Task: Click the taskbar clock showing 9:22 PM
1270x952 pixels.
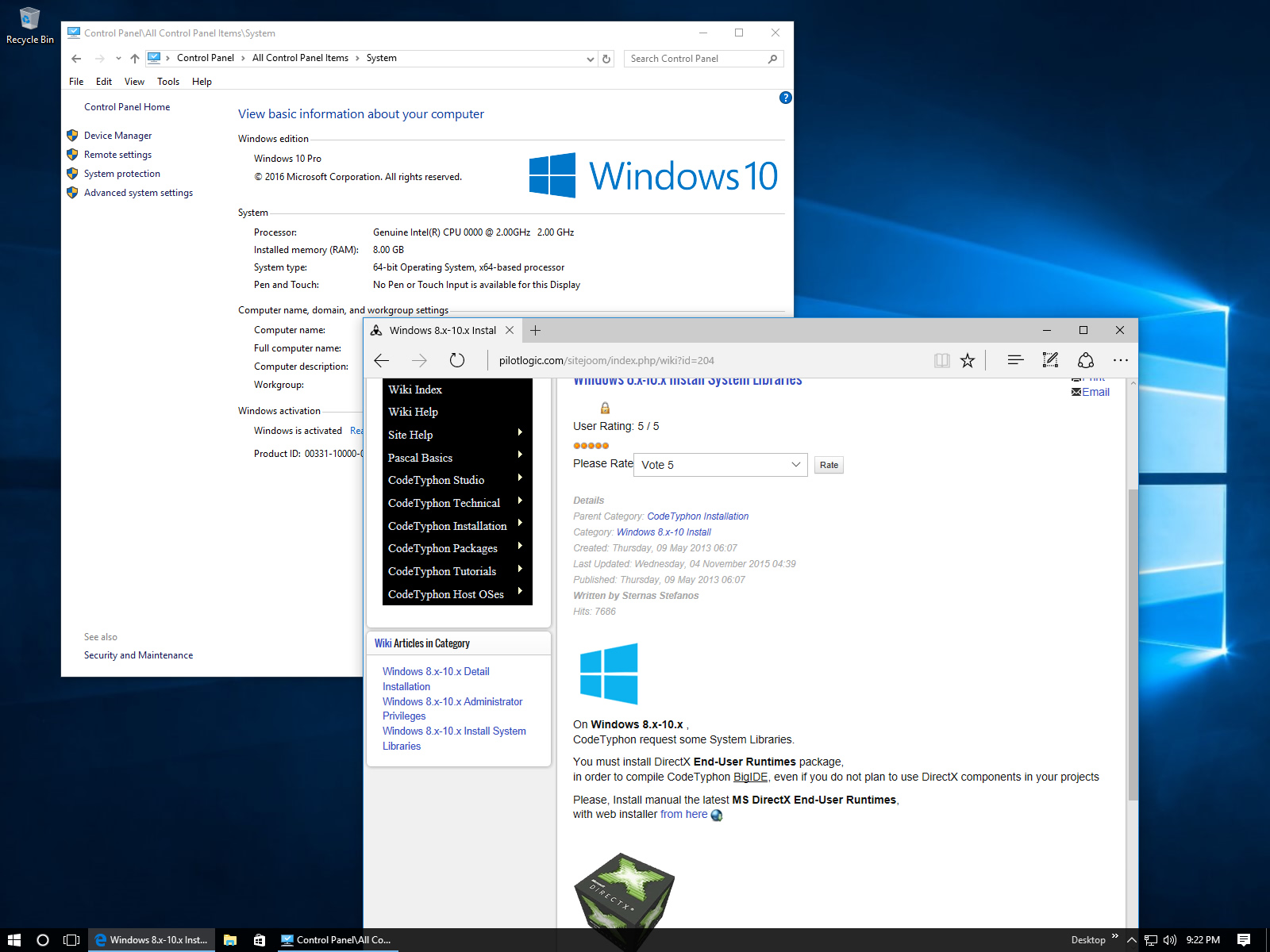Action: pyautogui.click(x=1203, y=940)
